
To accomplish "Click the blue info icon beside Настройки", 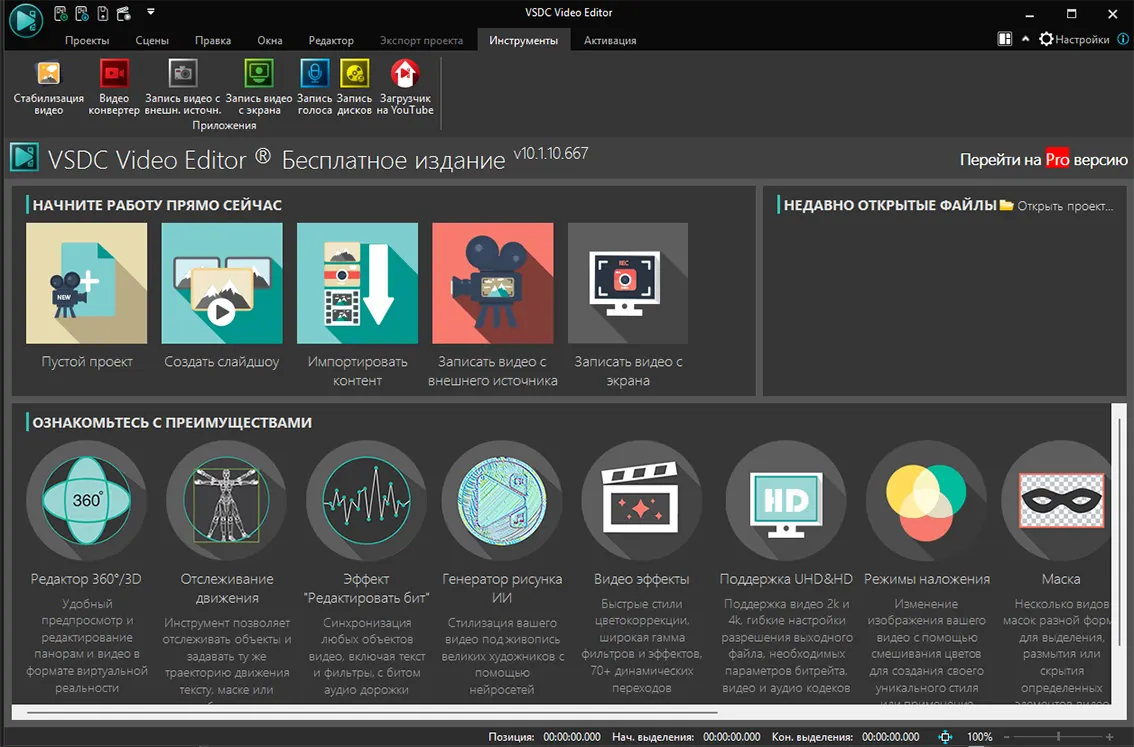I will click(x=1121, y=39).
